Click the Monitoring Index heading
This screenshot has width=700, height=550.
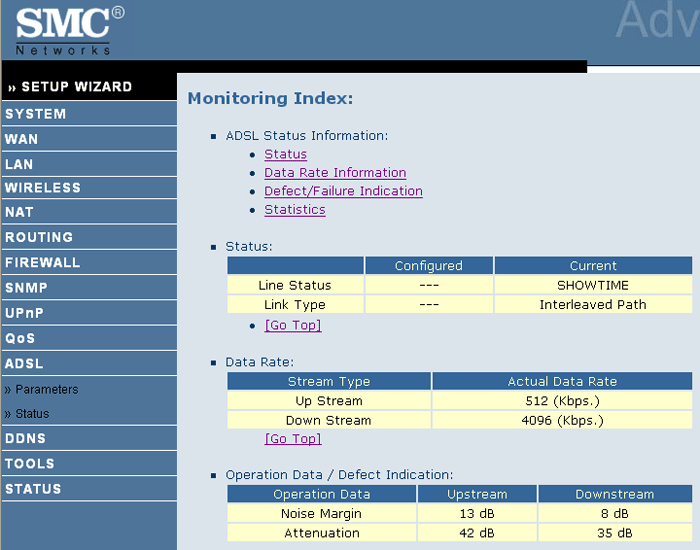[x=270, y=98]
